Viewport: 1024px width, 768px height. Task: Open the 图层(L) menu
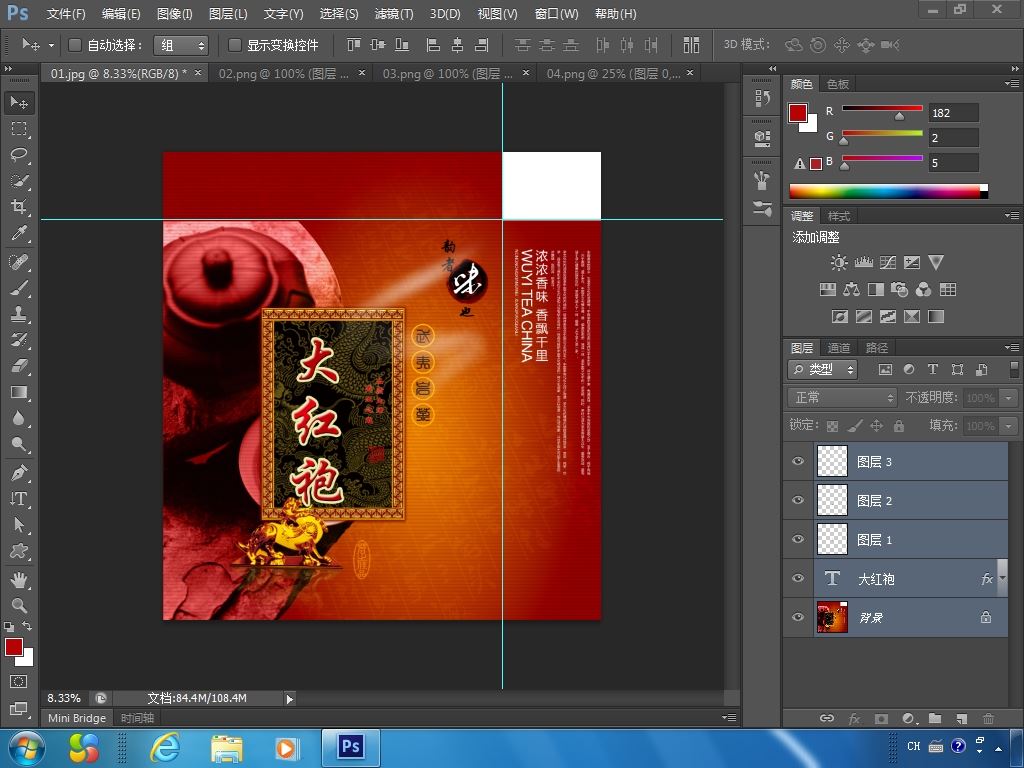pyautogui.click(x=228, y=14)
